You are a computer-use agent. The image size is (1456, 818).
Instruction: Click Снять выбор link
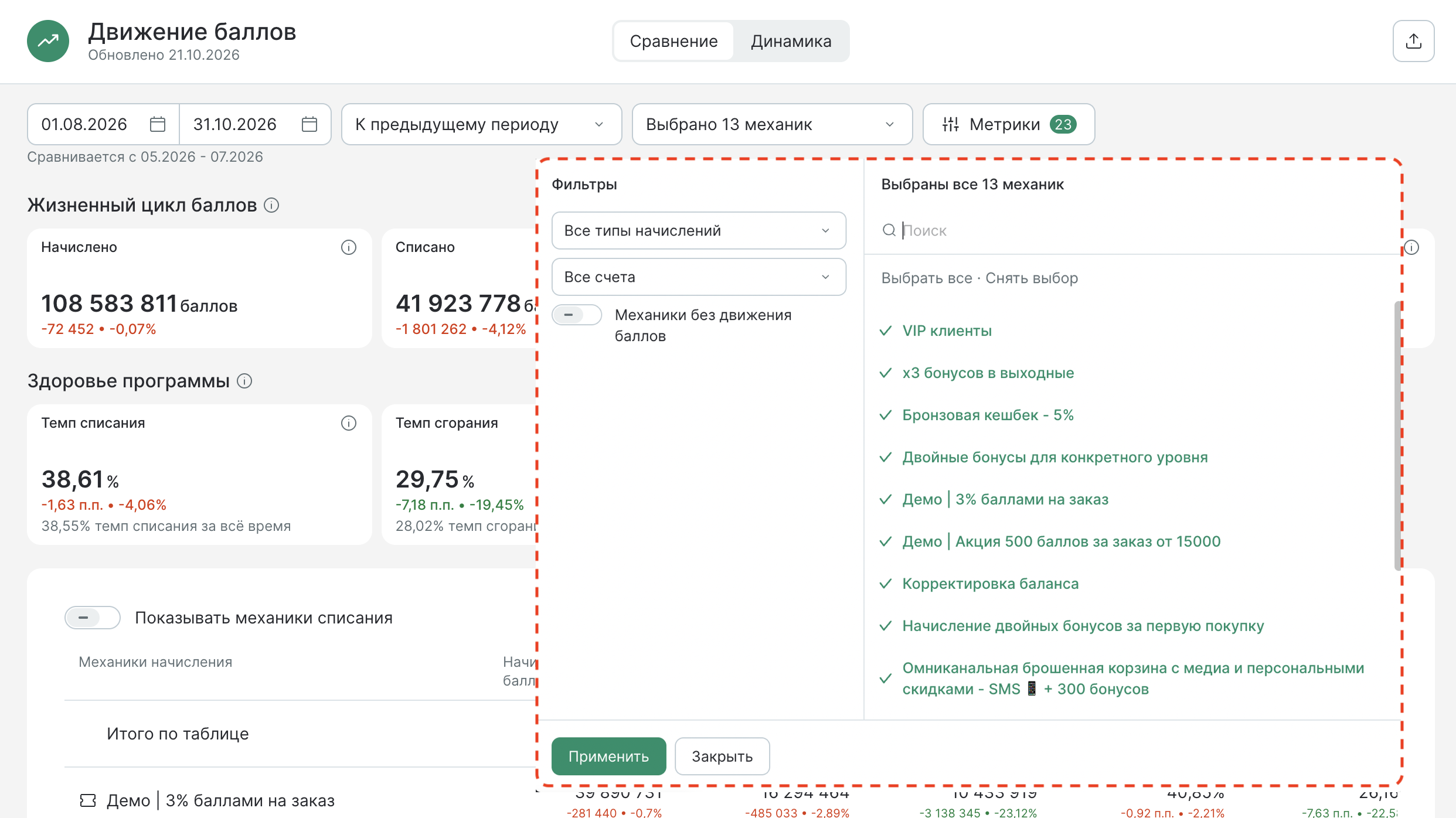[x=1032, y=278]
